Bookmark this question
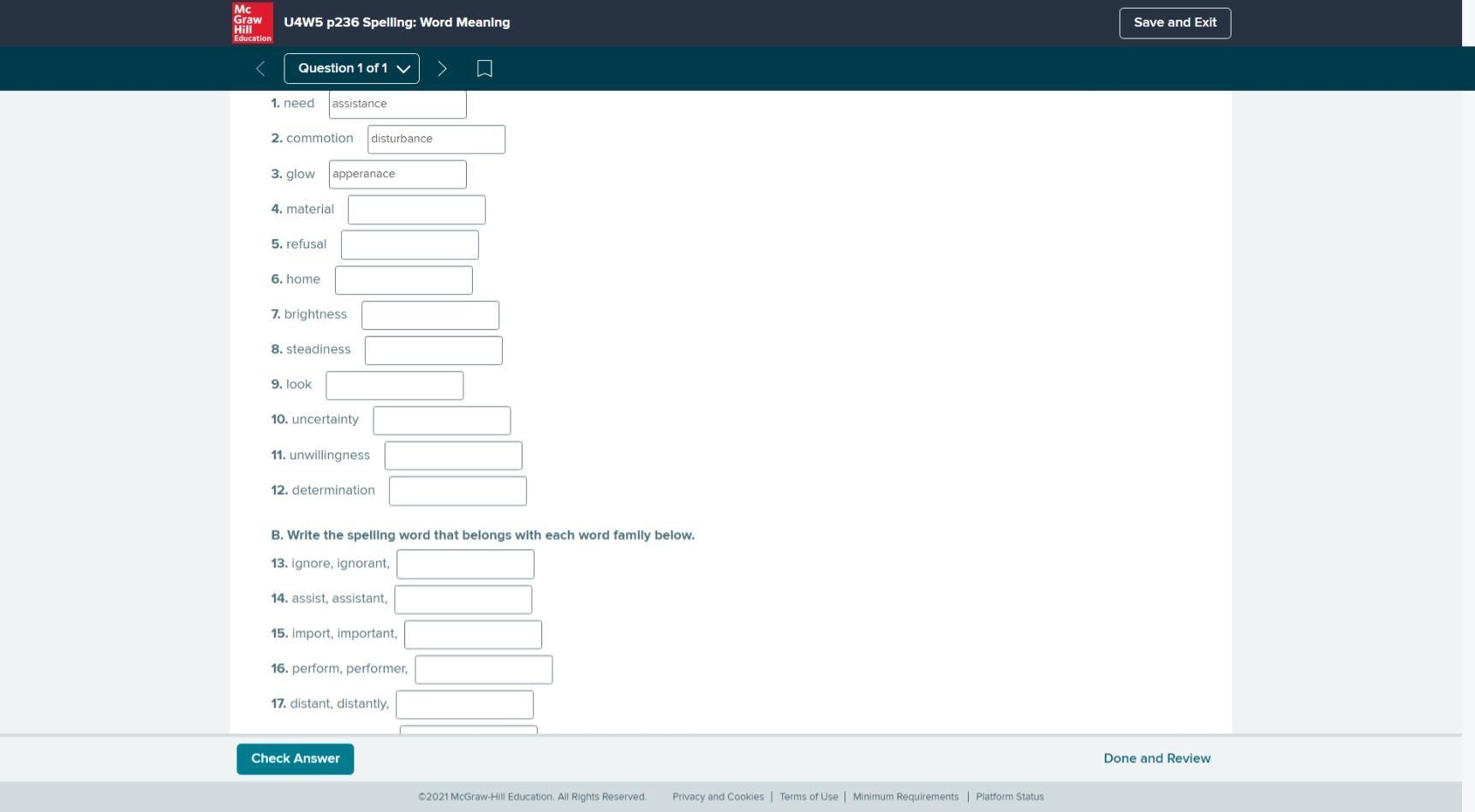 click(484, 69)
